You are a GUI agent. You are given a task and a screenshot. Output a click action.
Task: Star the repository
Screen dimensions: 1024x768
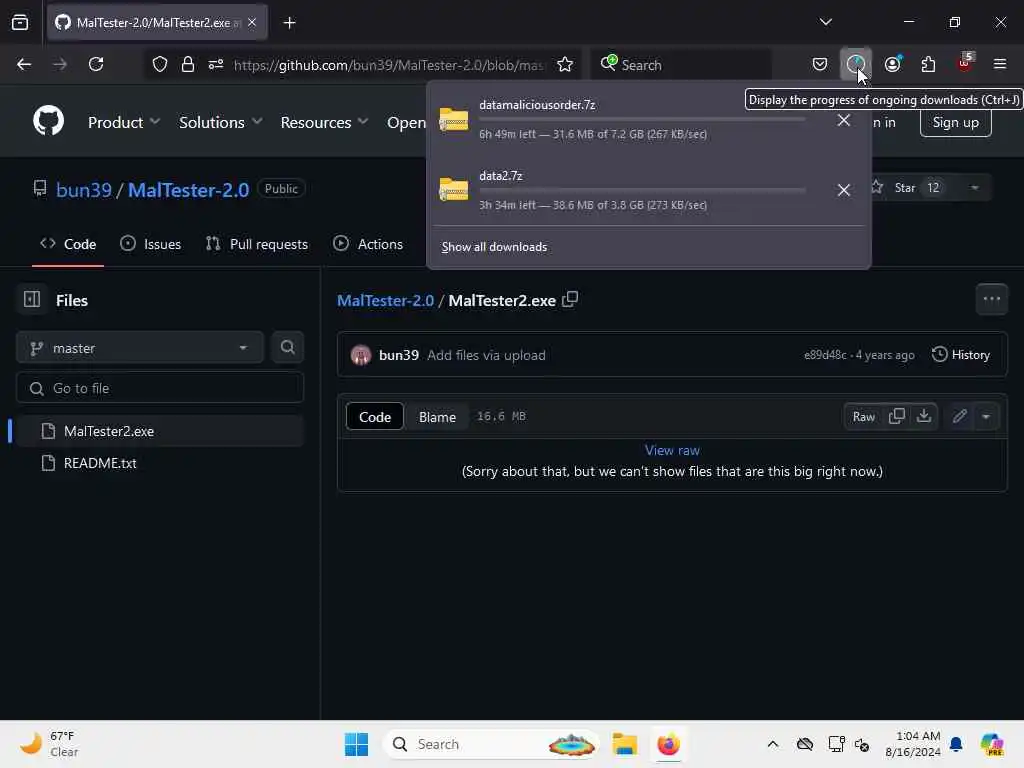pos(906,187)
